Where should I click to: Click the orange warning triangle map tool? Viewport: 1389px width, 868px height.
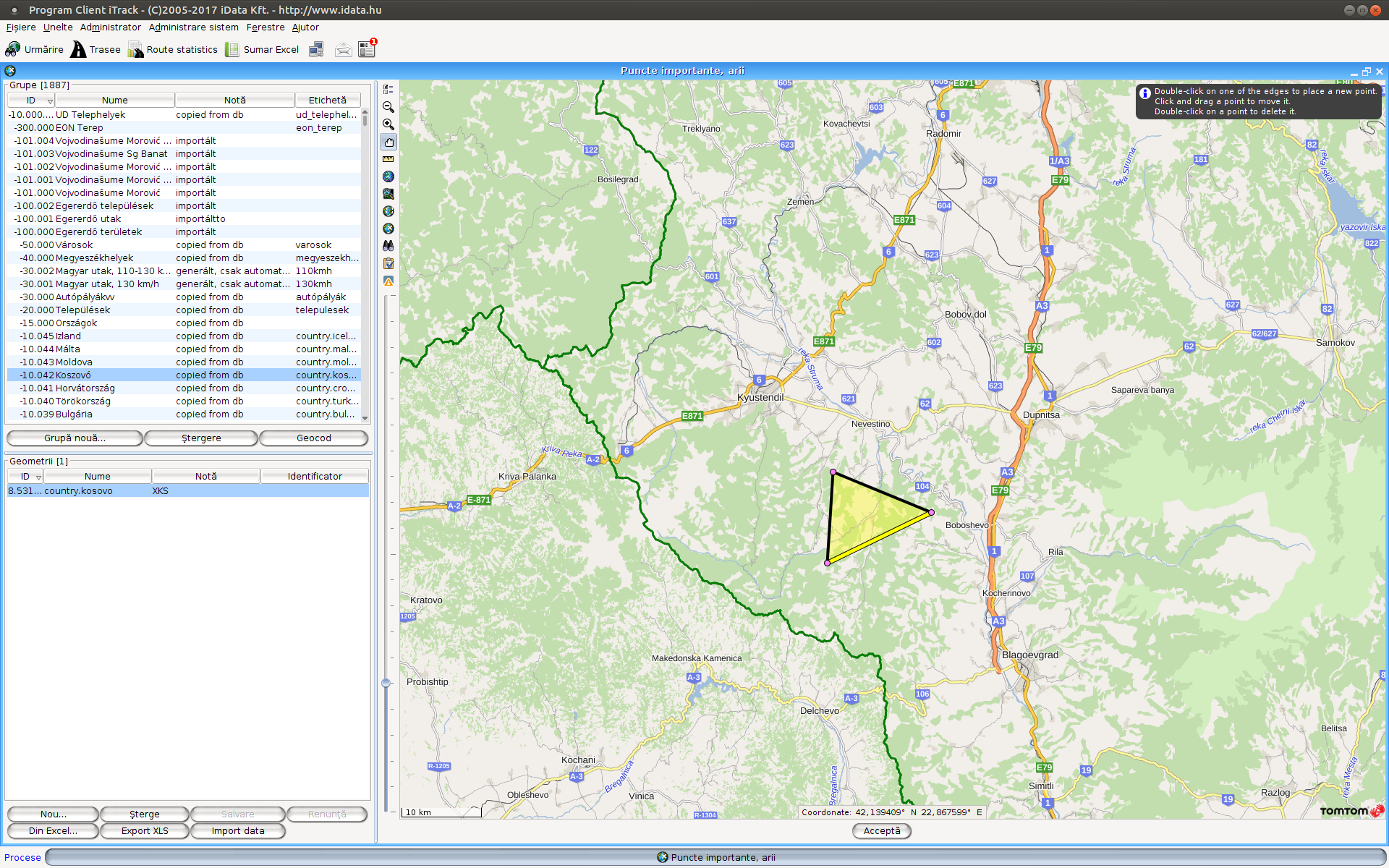point(388,281)
